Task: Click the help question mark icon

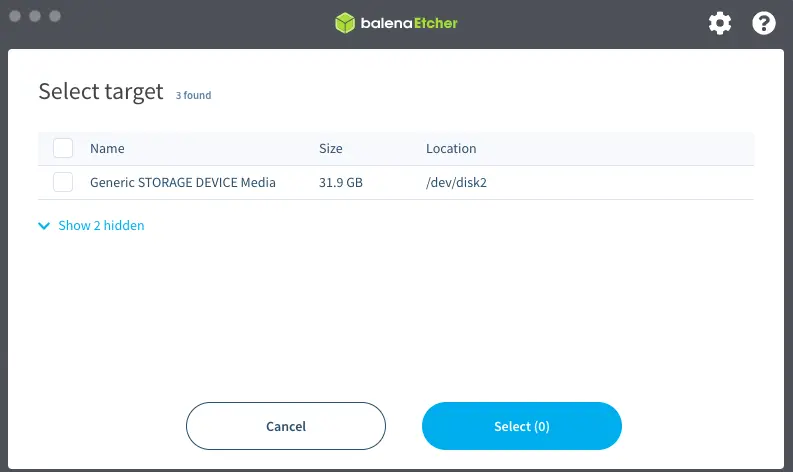Action: point(764,23)
